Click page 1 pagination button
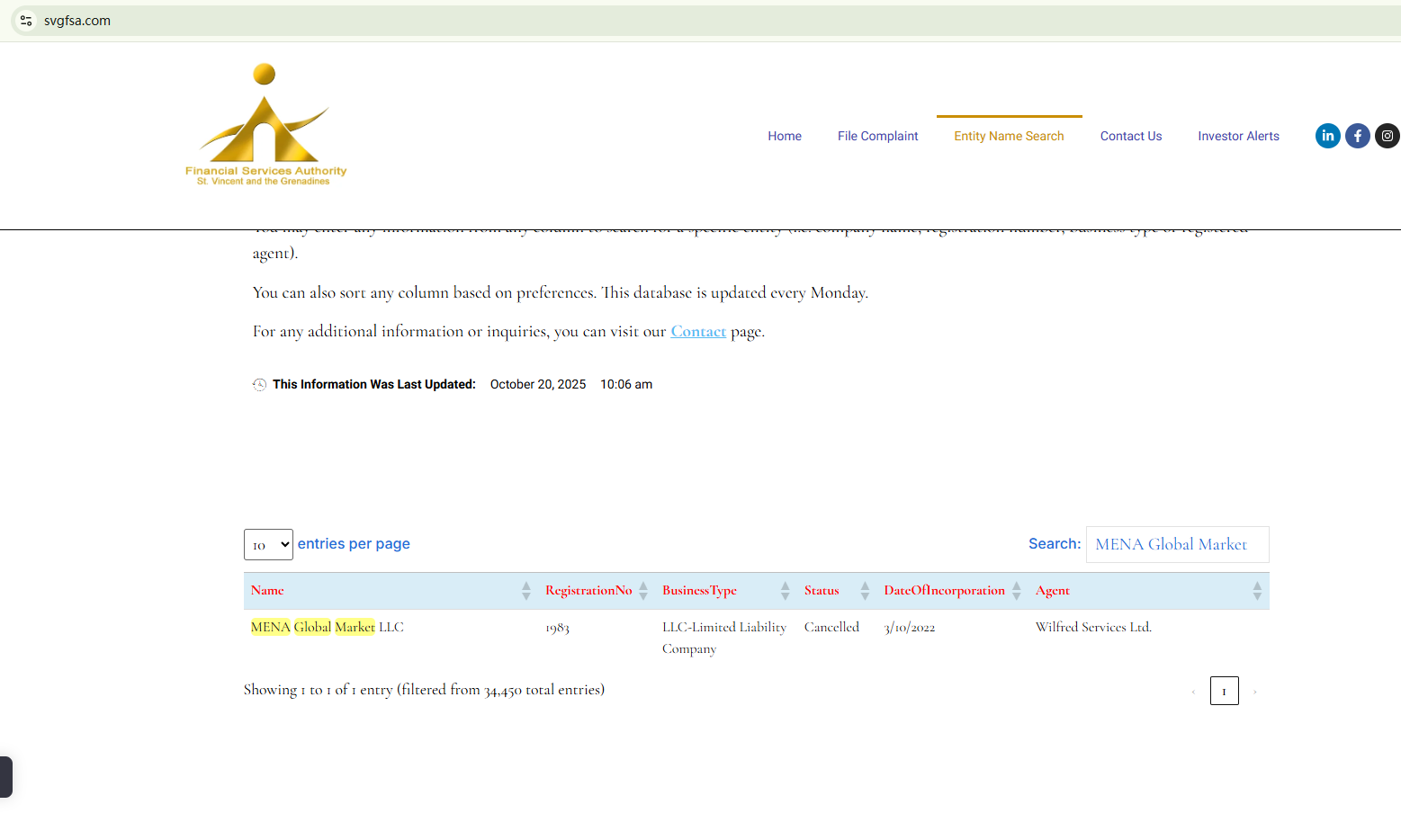1401x840 pixels. tap(1224, 691)
